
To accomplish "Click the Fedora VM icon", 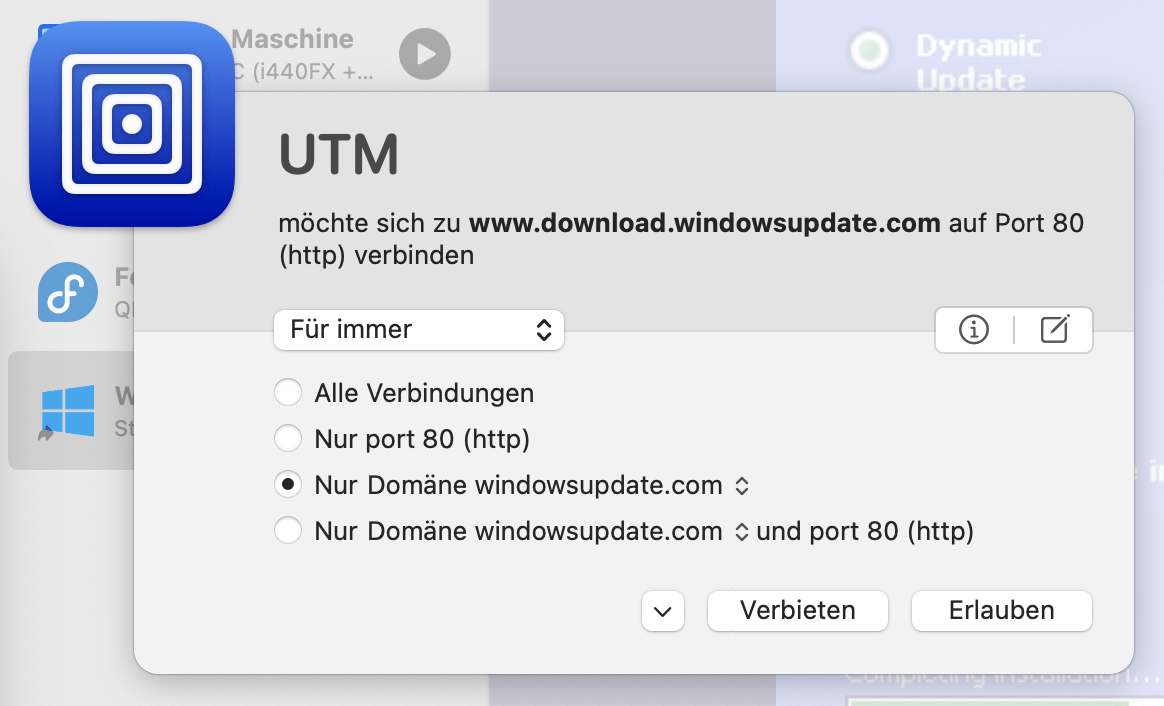I will click(66, 292).
